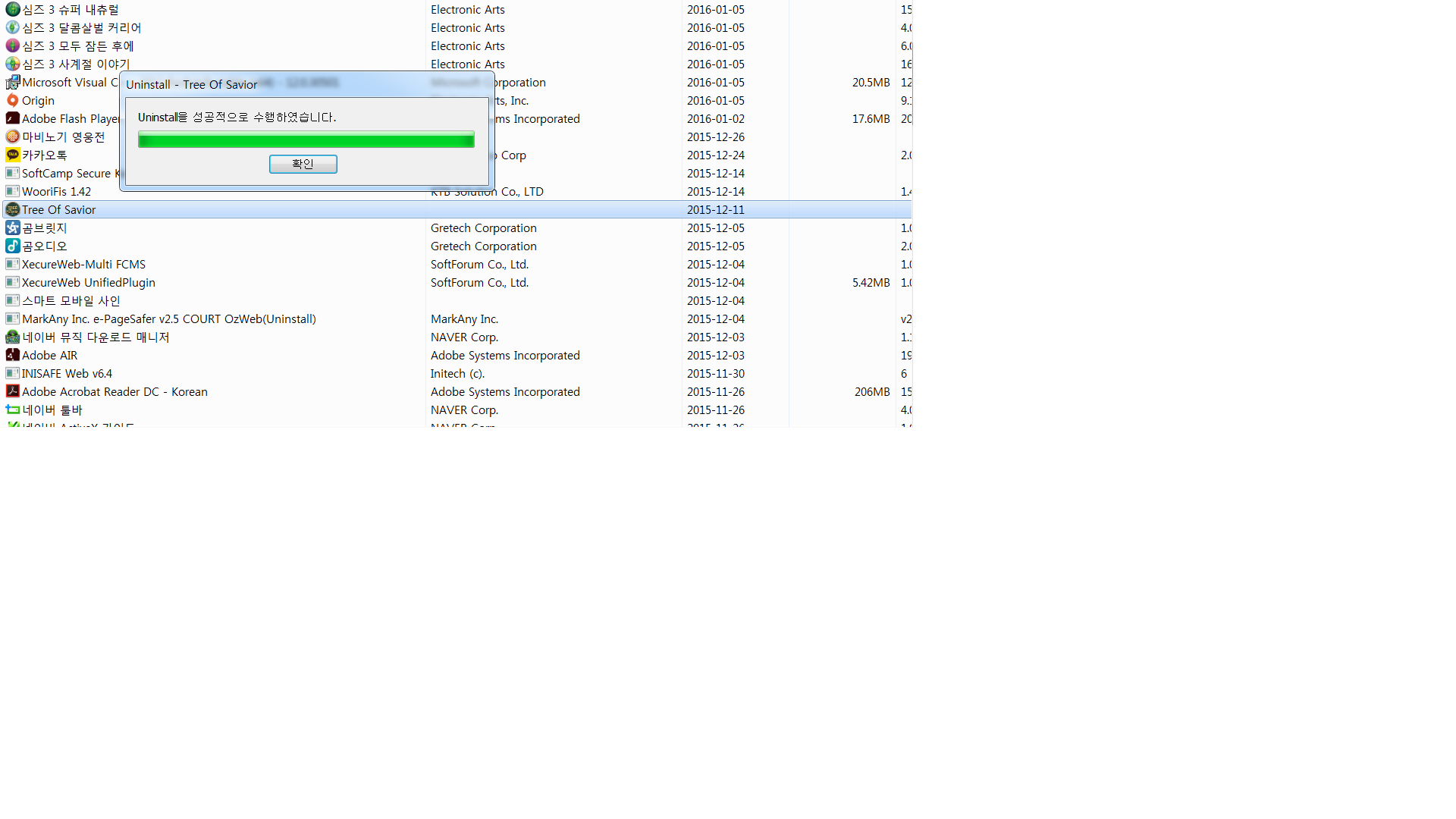
Task: Click the 네이버 툴바 icon
Action: click(x=12, y=410)
